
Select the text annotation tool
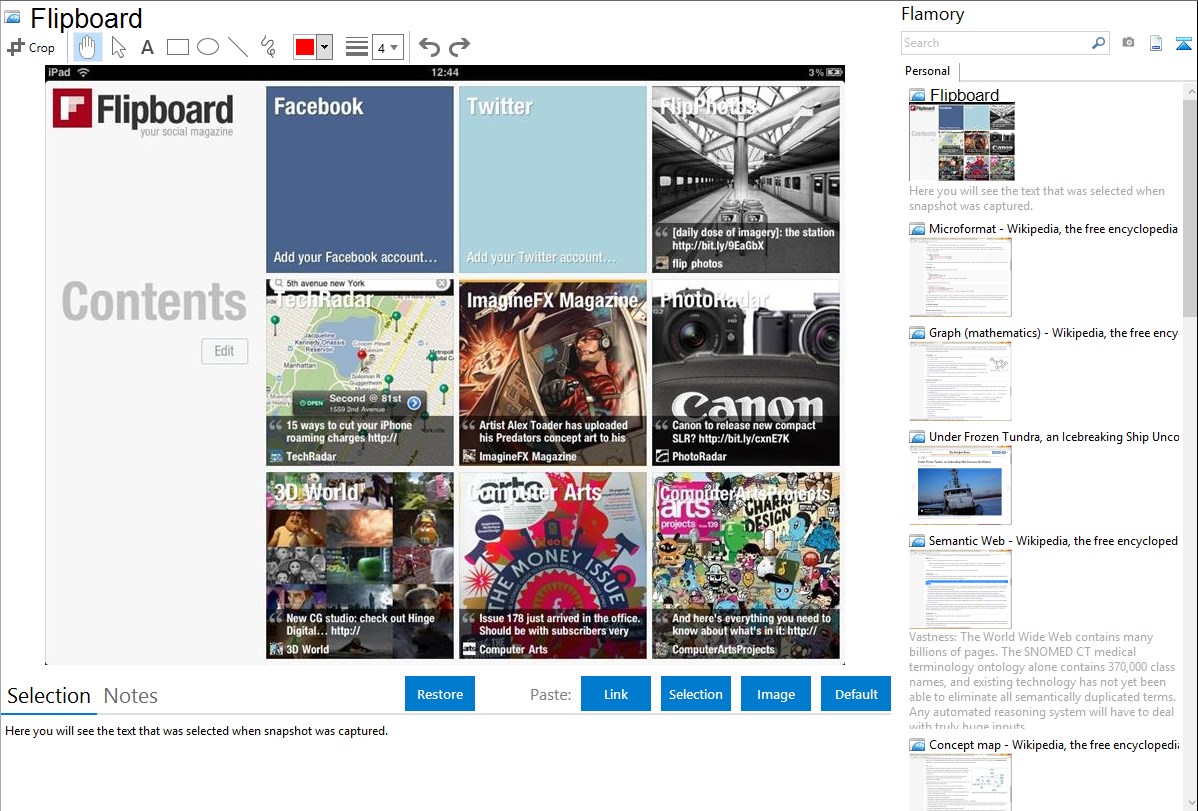pos(147,47)
